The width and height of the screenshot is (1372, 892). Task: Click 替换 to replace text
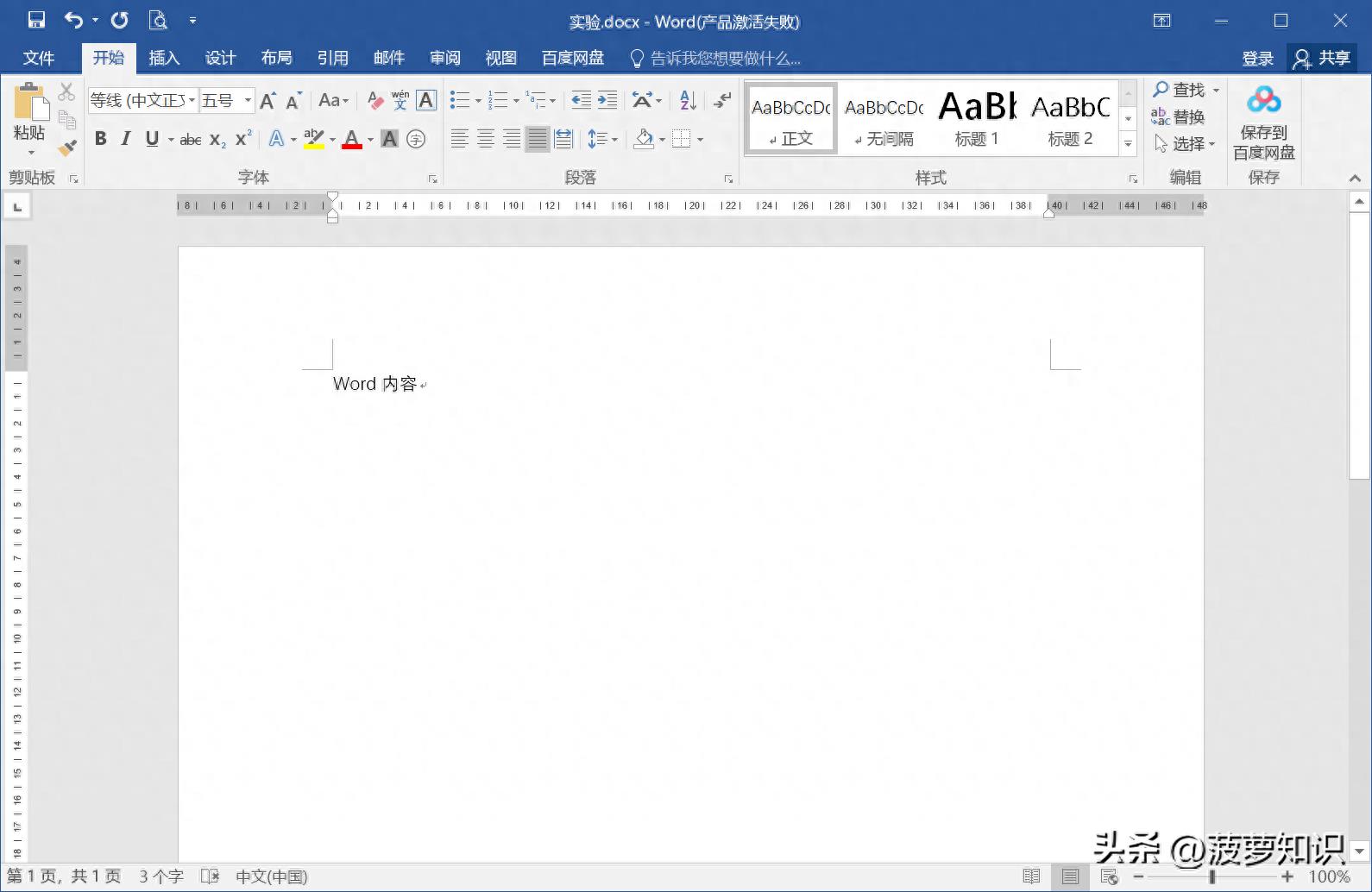point(1178,116)
